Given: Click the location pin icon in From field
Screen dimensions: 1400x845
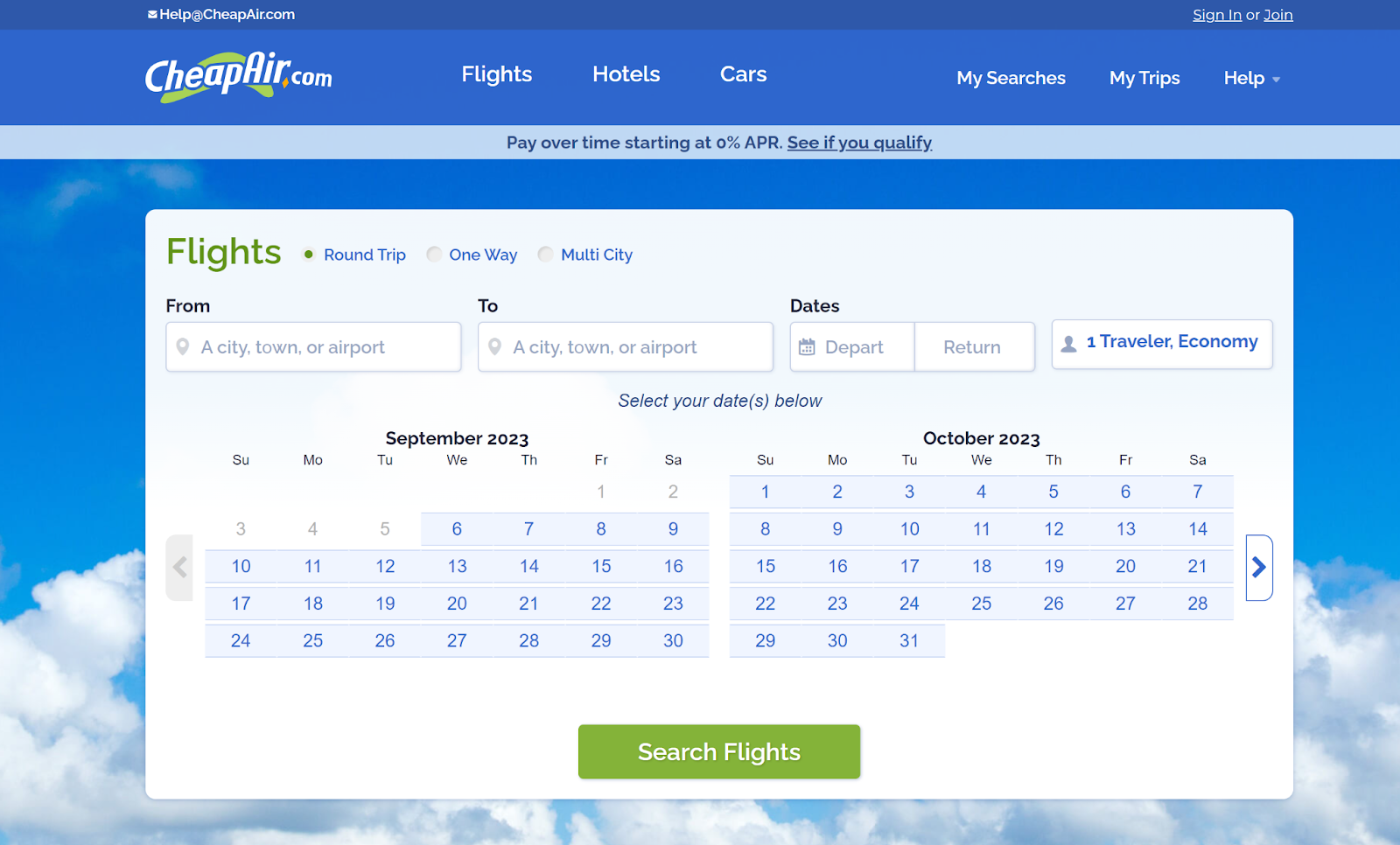Looking at the screenshot, I should (x=183, y=346).
